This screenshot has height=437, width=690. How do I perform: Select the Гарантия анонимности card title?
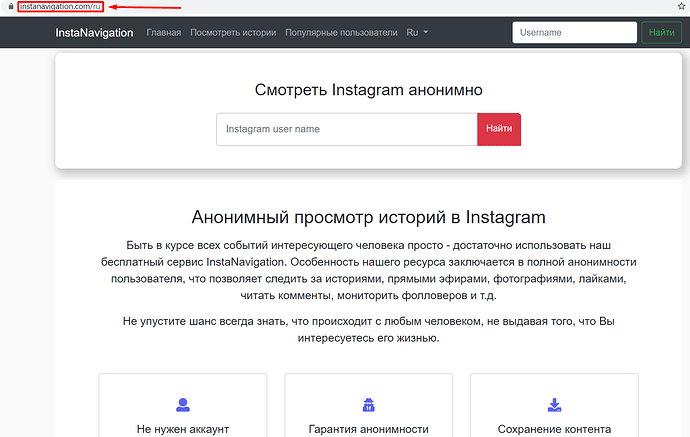coord(369,429)
